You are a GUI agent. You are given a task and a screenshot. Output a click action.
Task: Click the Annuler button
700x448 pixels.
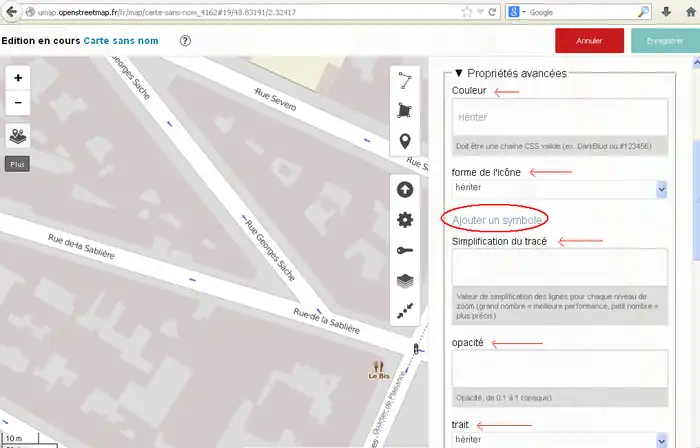589,41
